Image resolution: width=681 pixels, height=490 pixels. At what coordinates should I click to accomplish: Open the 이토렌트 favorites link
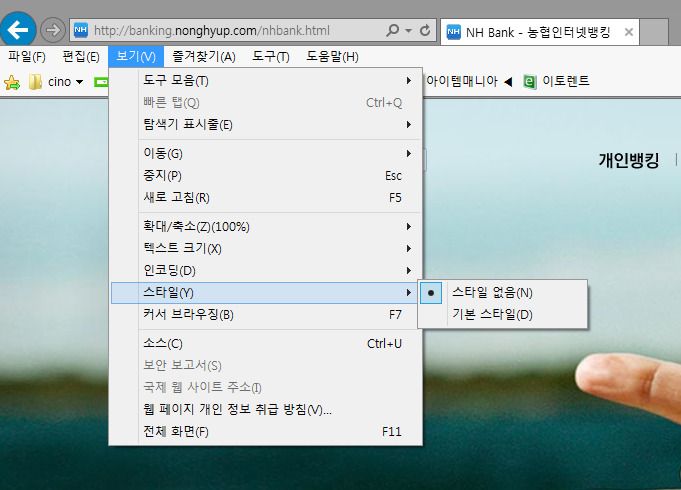click(566, 81)
